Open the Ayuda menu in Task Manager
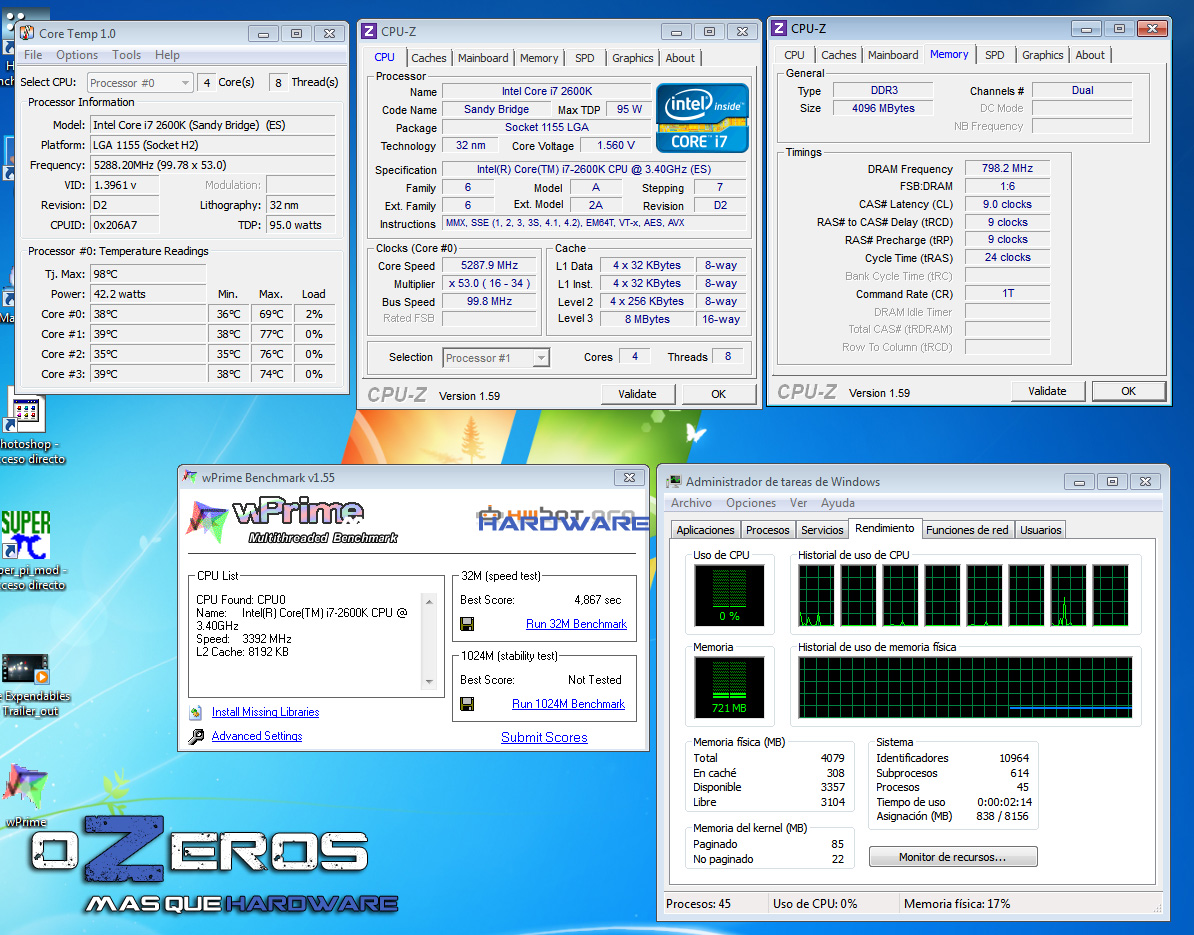 pyautogui.click(x=838, y=503)
